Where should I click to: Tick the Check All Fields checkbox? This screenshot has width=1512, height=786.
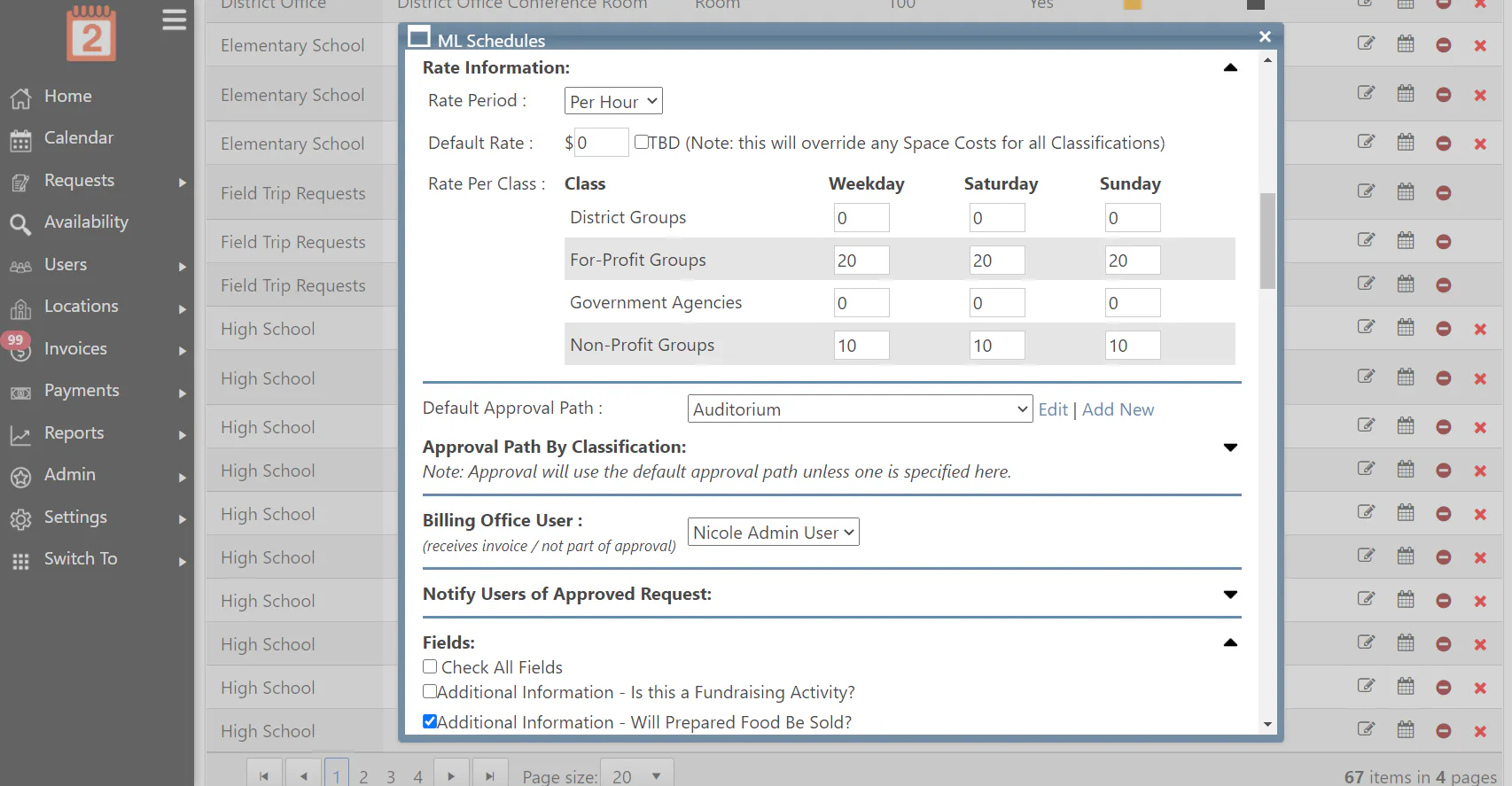430,666
